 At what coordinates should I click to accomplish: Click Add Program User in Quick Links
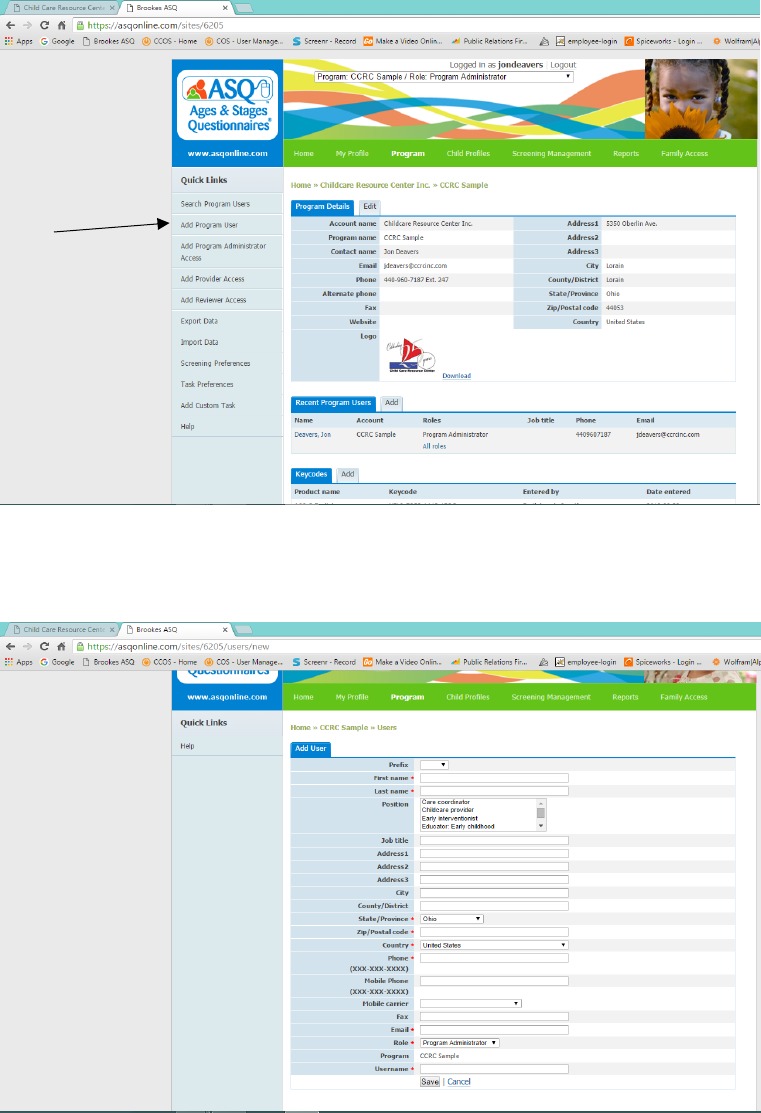[209, 225]
